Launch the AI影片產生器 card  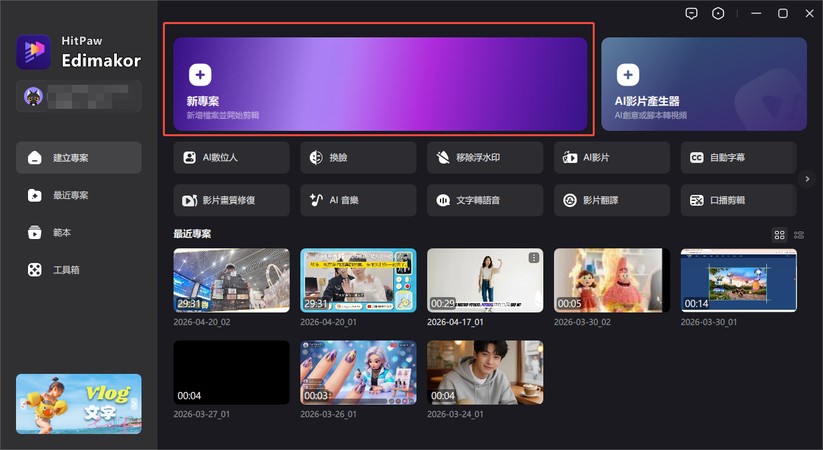704,84
